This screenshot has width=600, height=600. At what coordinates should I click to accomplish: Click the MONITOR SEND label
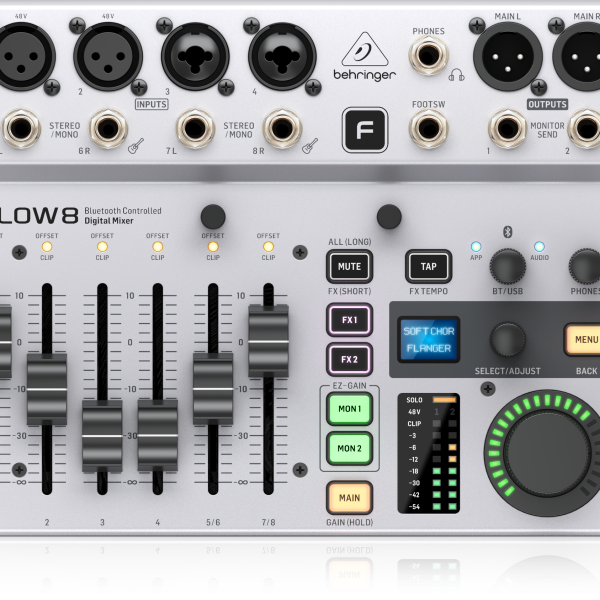click(547, 130)
